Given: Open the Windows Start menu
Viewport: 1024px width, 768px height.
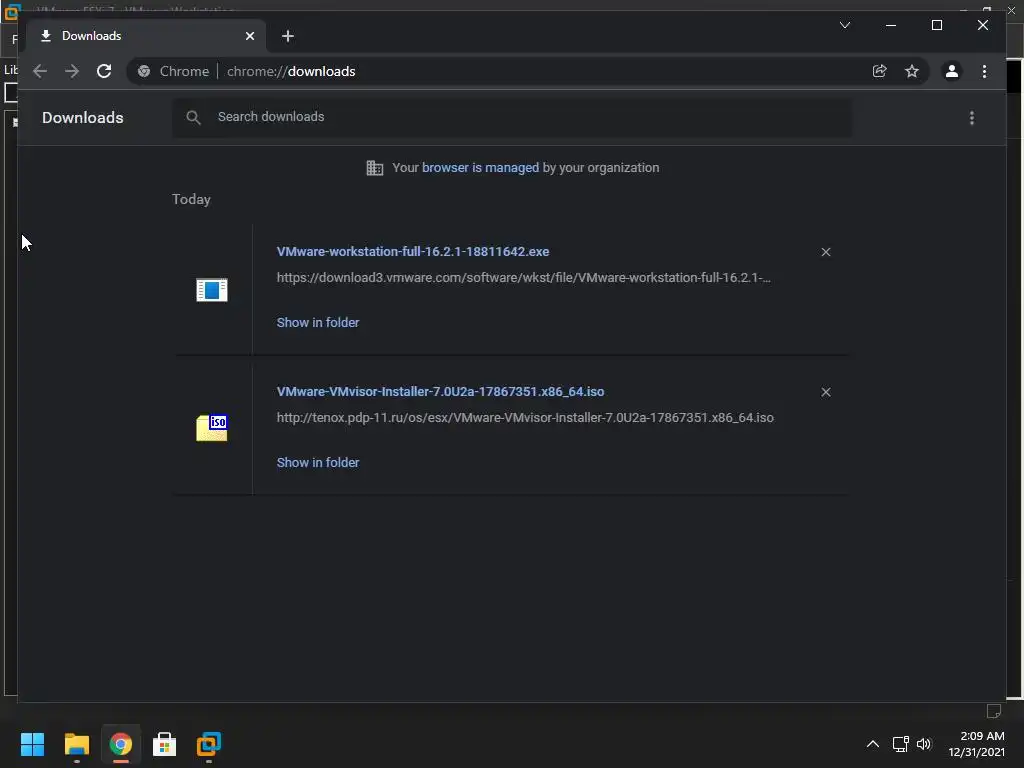Looking at the screenshot, I should pos(32,744).
